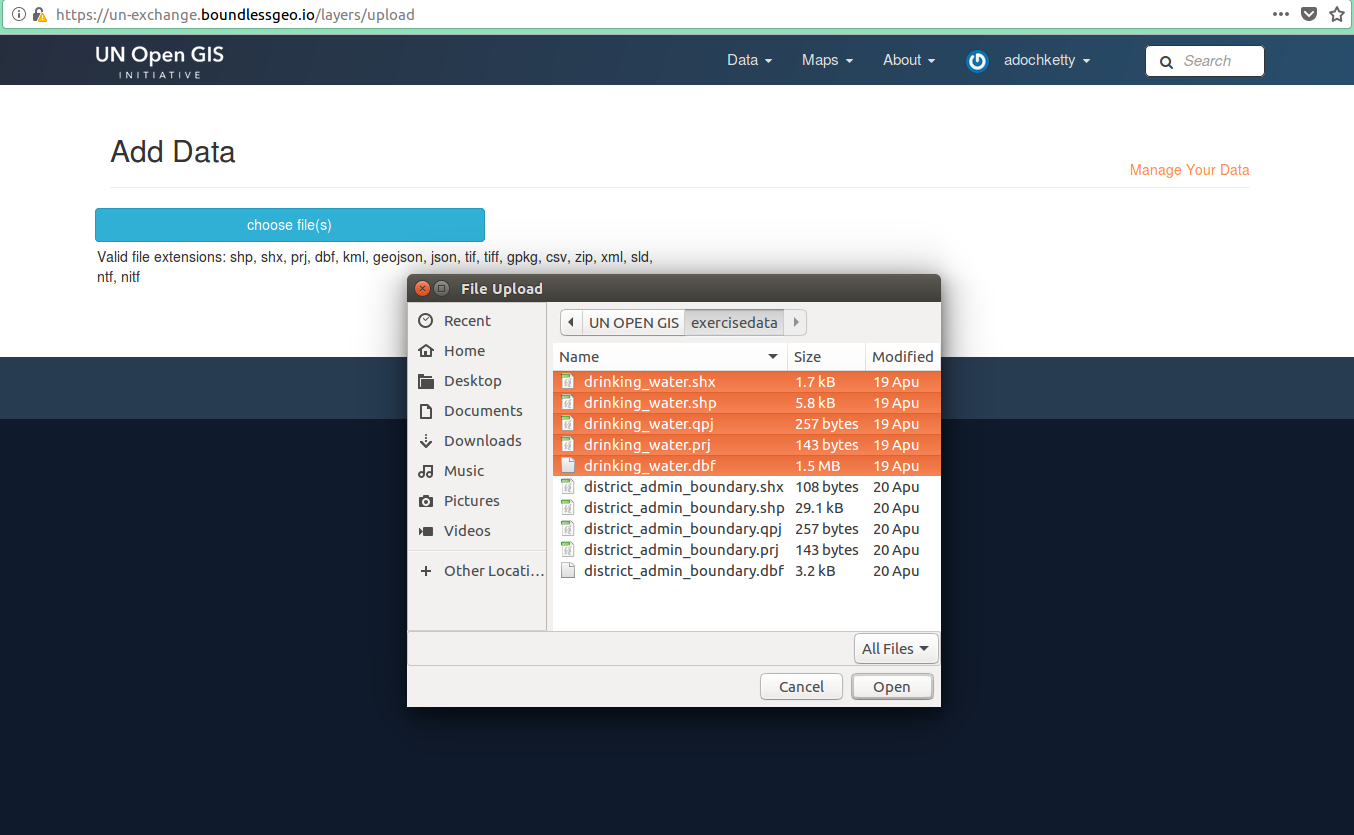The width and height of the screenshot is (1354, 835).
Task: Open Downloads via its arrow icon
Action: click(426, 441)
